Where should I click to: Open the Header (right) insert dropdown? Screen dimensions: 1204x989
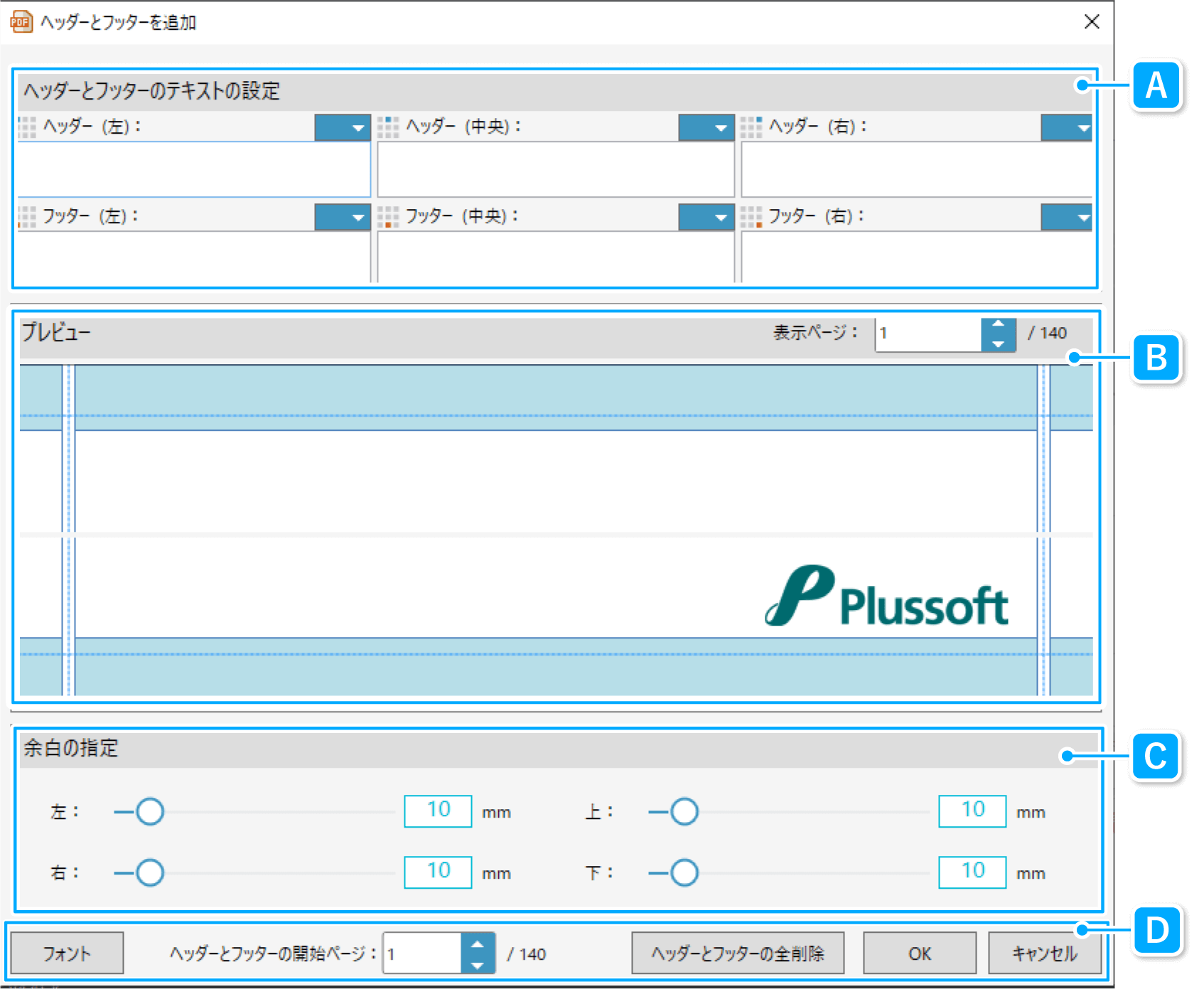click(1067, 128)
